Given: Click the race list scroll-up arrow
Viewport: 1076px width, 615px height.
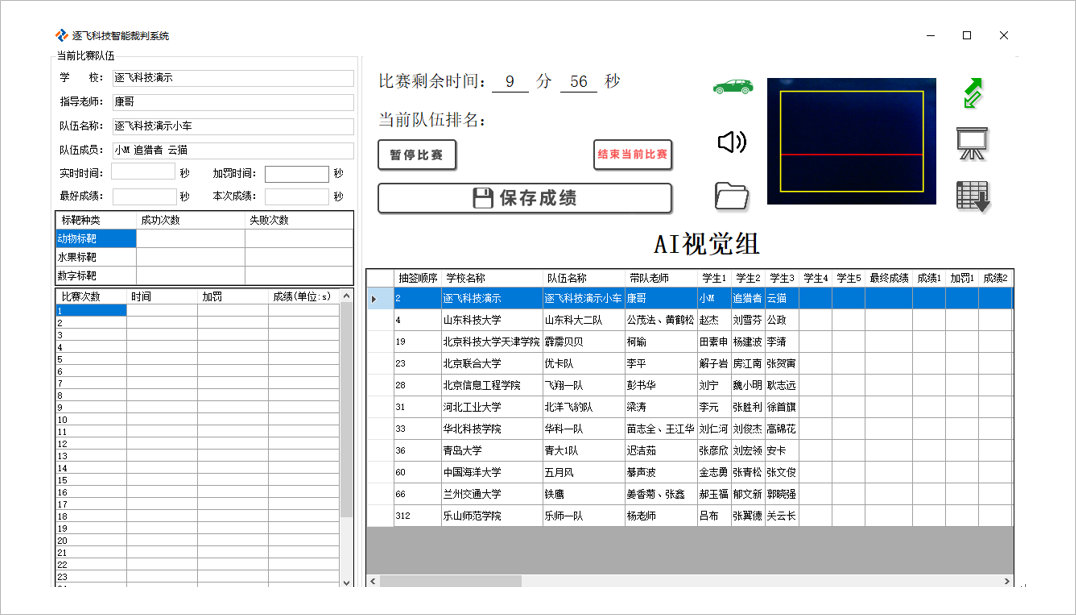Looking at the screenshot, I should (347, 296).
